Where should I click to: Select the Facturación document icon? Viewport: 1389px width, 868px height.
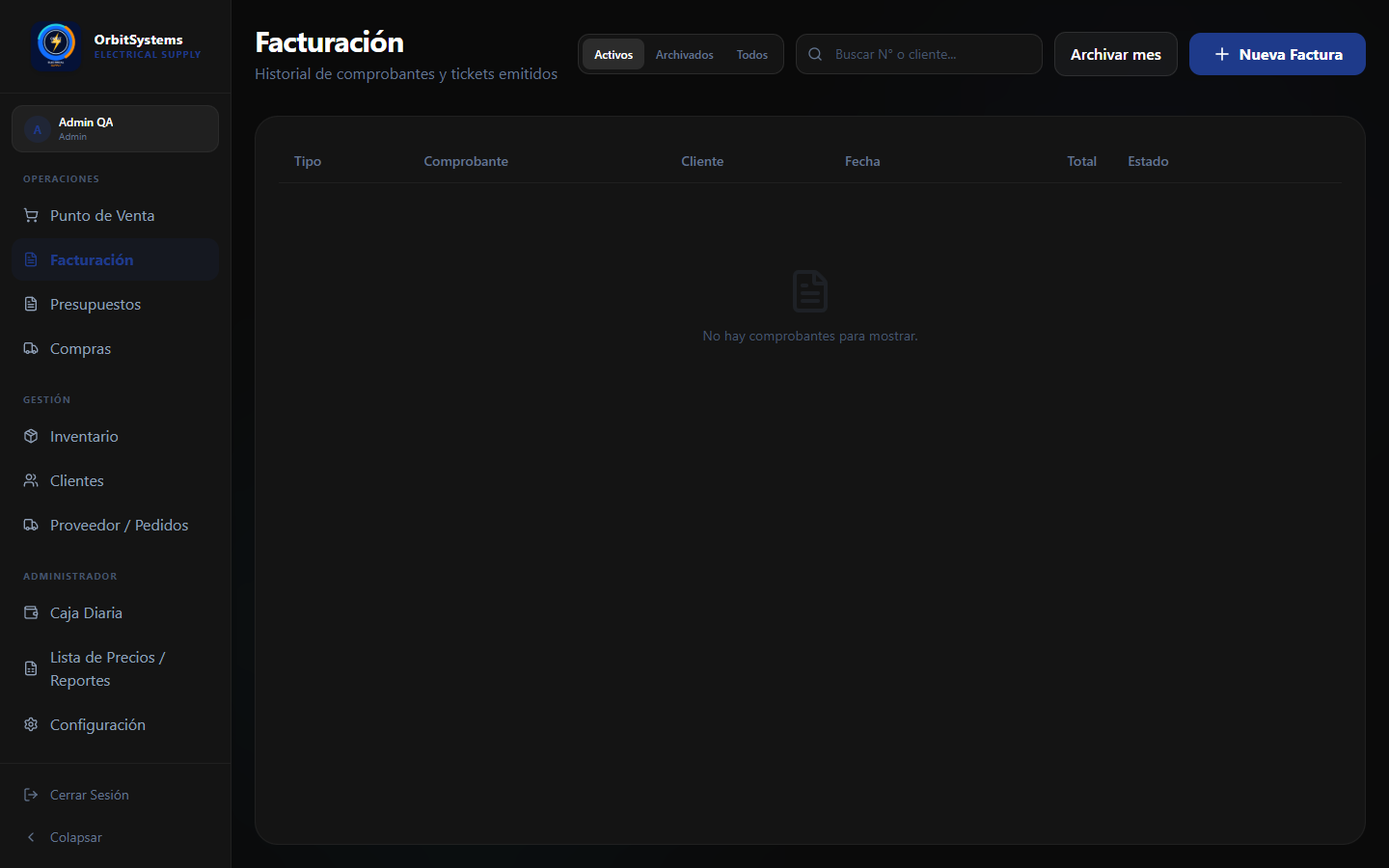(31, 260)
